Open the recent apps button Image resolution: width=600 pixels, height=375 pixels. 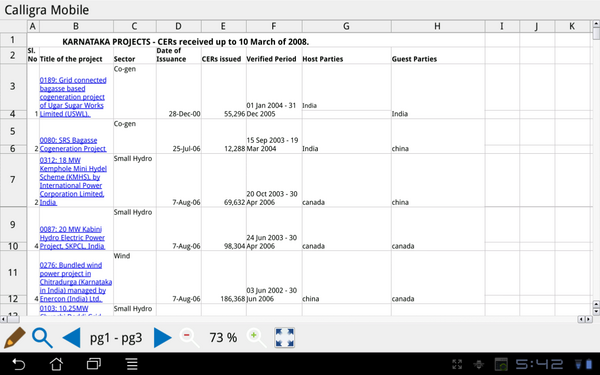(94, 364)
